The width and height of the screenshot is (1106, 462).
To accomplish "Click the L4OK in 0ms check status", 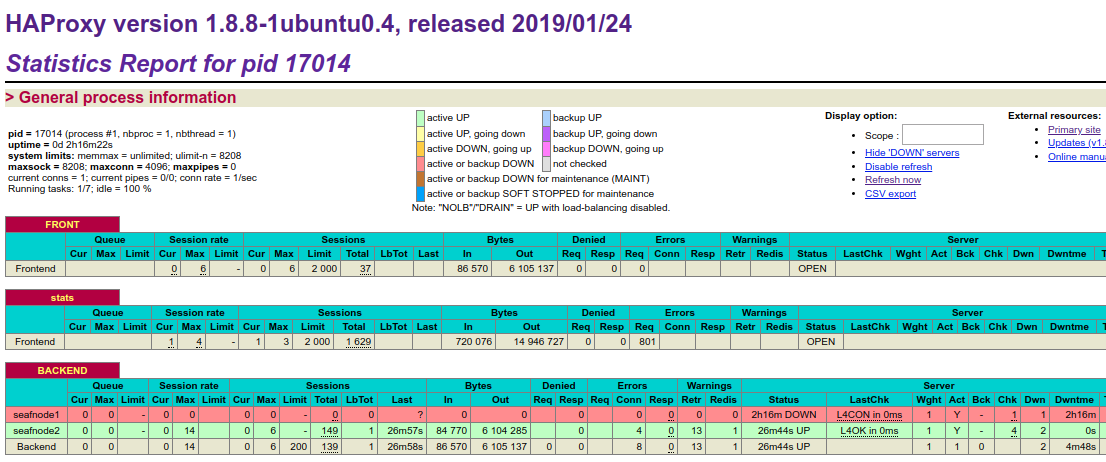I will click(870, 431).
